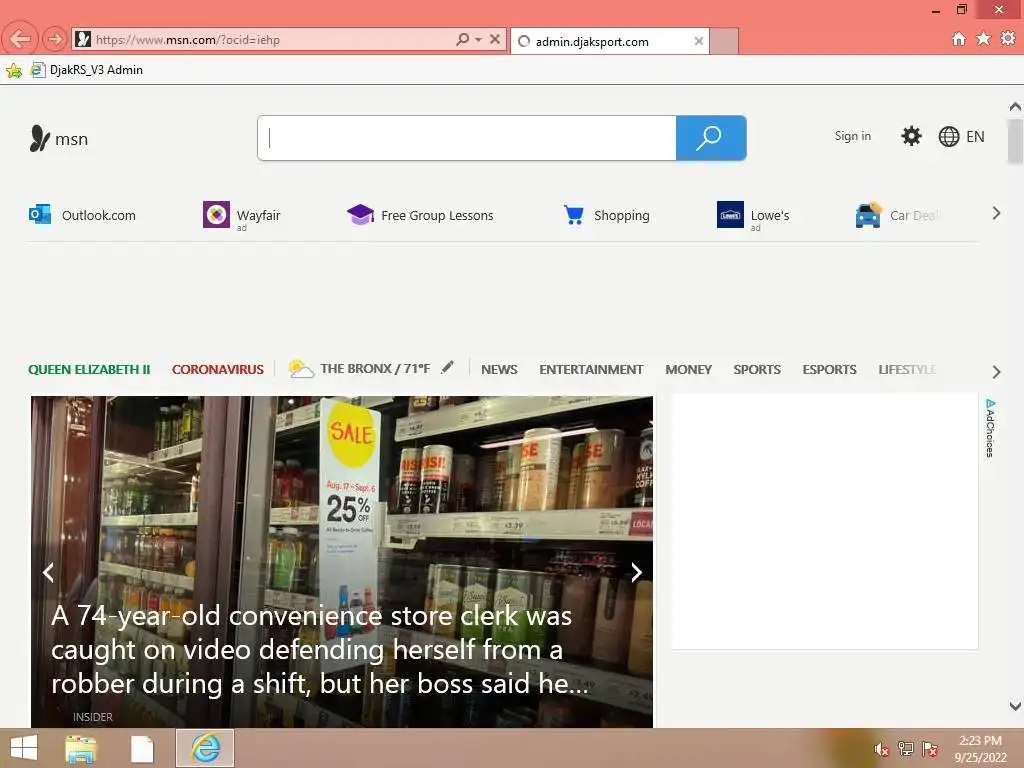1024x768 pixels.
Task: Open the address bar dropdown arrow
Action: pyautogui.click(x=479, y=39)
